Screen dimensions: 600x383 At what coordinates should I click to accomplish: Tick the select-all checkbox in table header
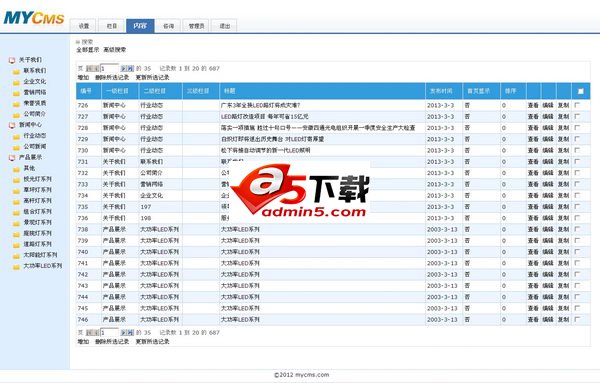[x=580, y=91]
